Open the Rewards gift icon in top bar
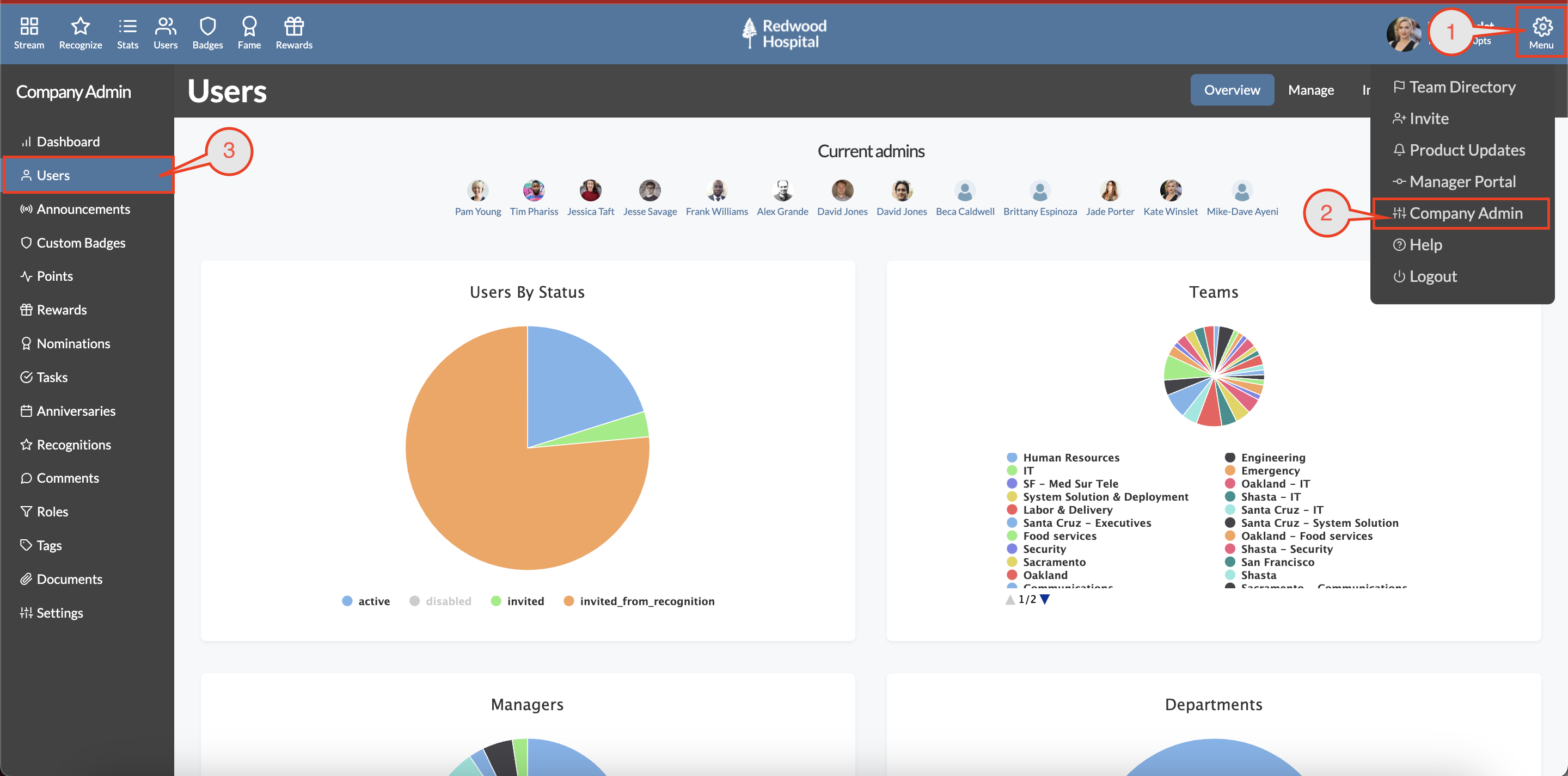The height and width of the screenshot is (776, 1568). coord(294,34)
